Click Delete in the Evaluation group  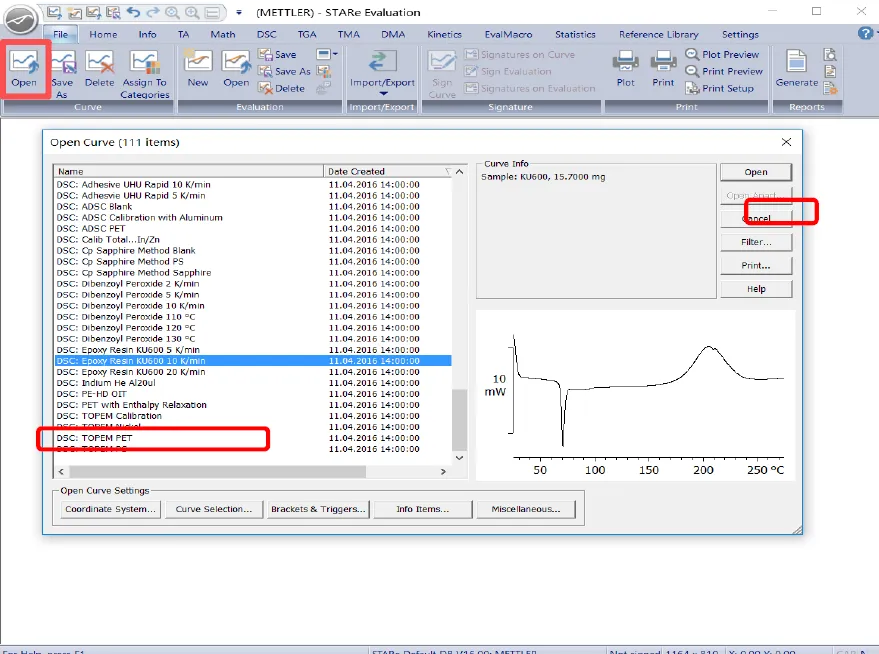281,88
